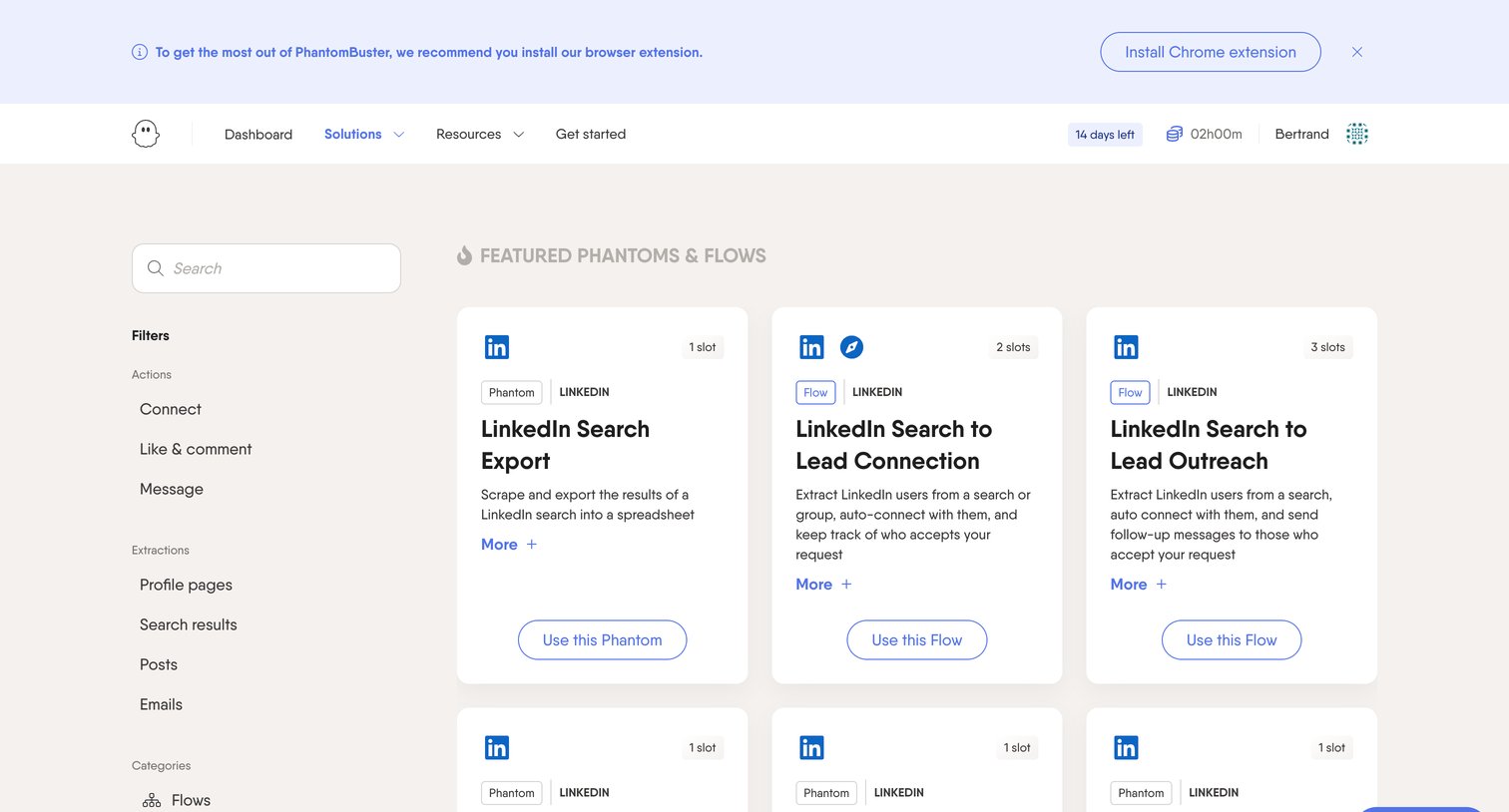The width and height of the screenshot is (1509, 812).
Task: Expand the Solutions menu chevron
Action: (399, 135)
